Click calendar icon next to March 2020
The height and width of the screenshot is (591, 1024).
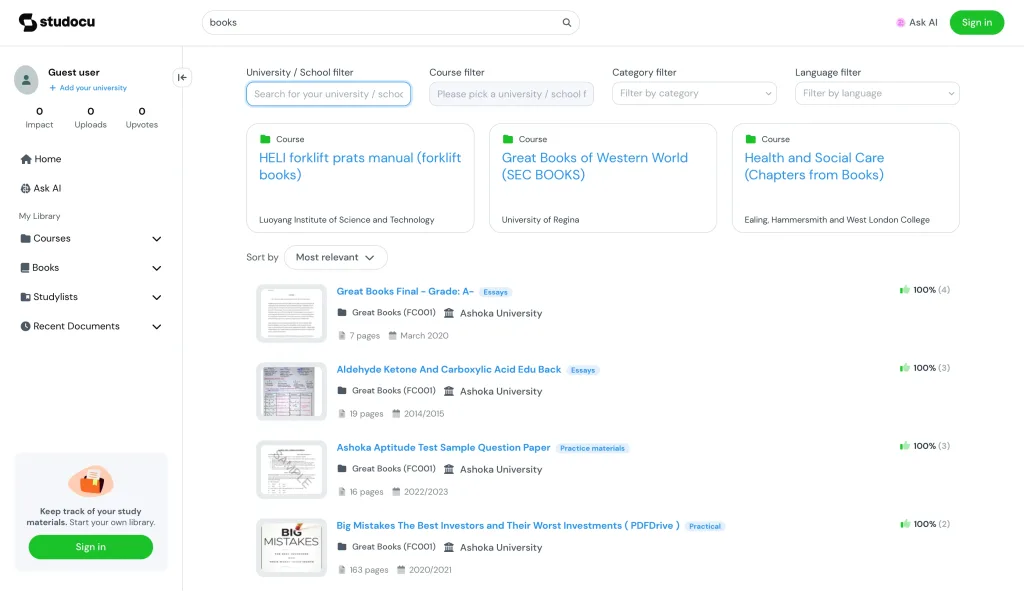(x=392, y=336)
